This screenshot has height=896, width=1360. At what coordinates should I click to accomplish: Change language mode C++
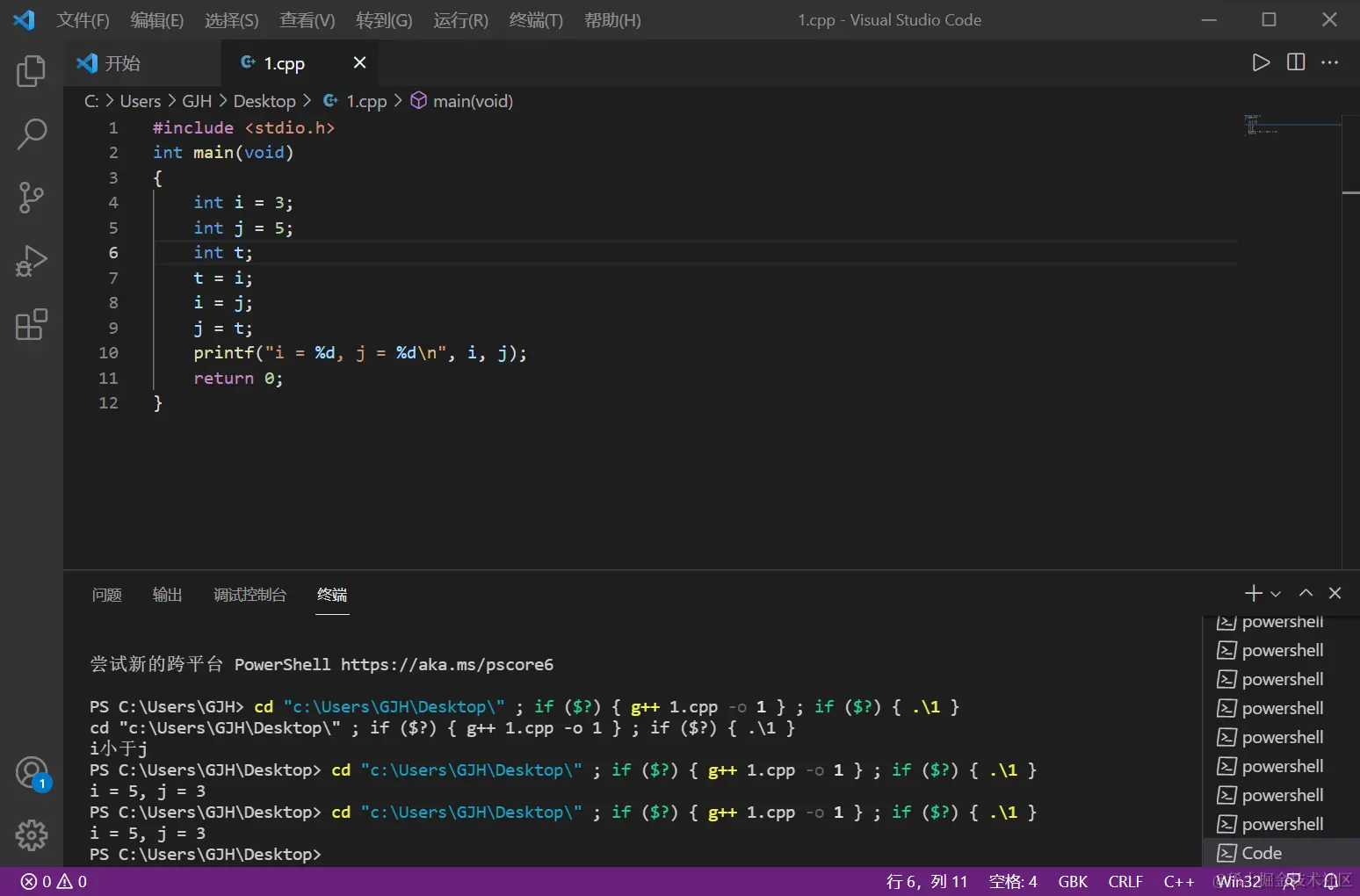pos(1179,881)
